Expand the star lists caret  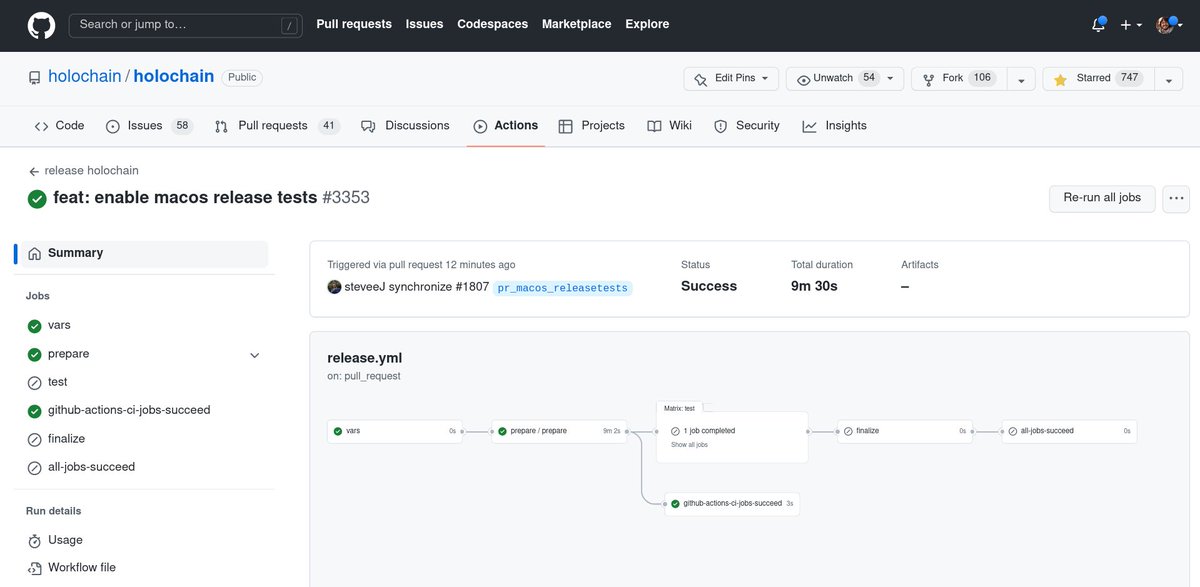tap(1169, 79)
